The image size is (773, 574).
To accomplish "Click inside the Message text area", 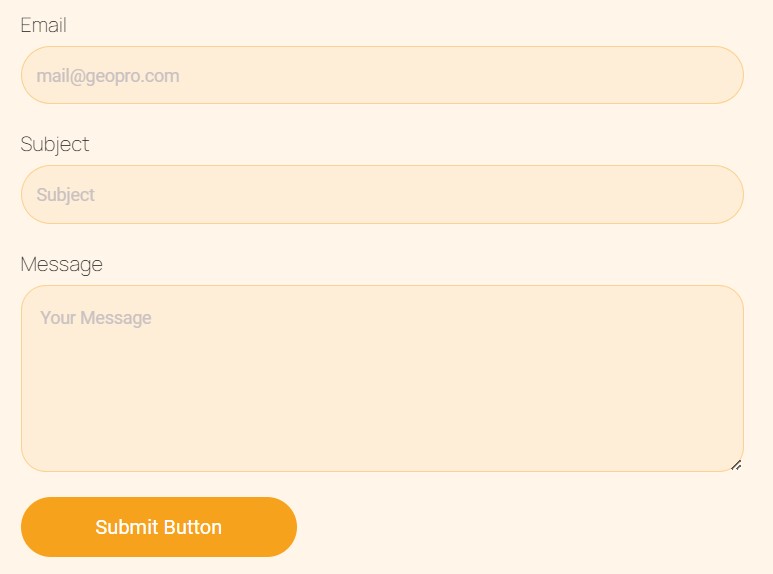I will click(x=382, y=378).
